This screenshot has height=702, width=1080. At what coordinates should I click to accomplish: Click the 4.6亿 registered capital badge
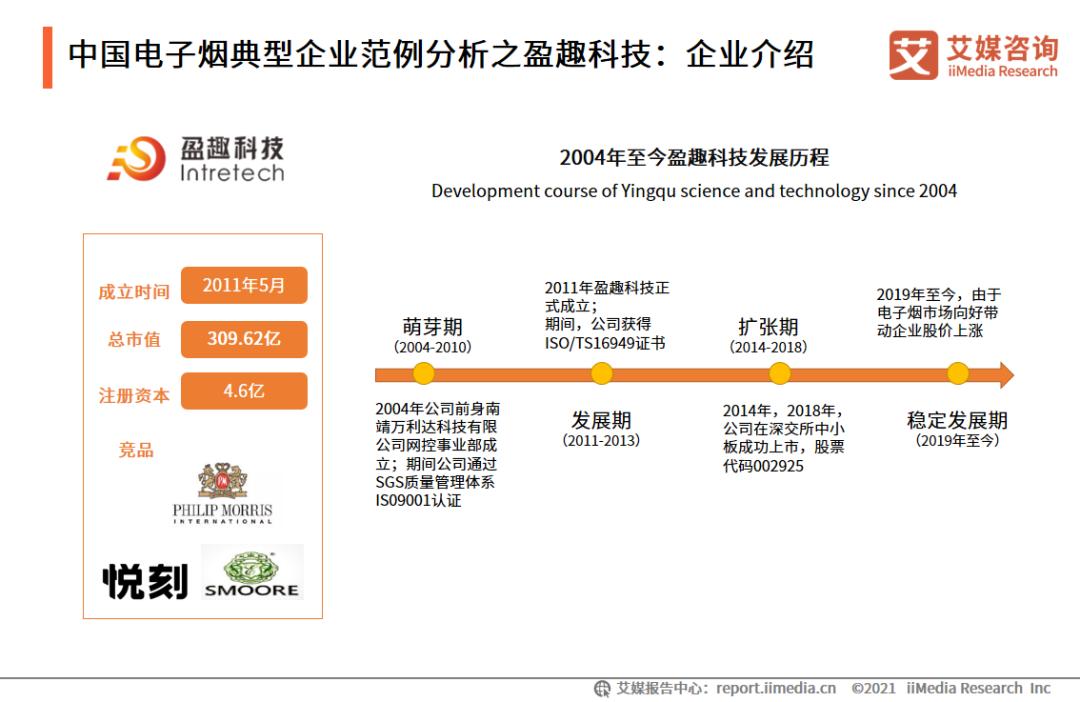click(245, 390)
